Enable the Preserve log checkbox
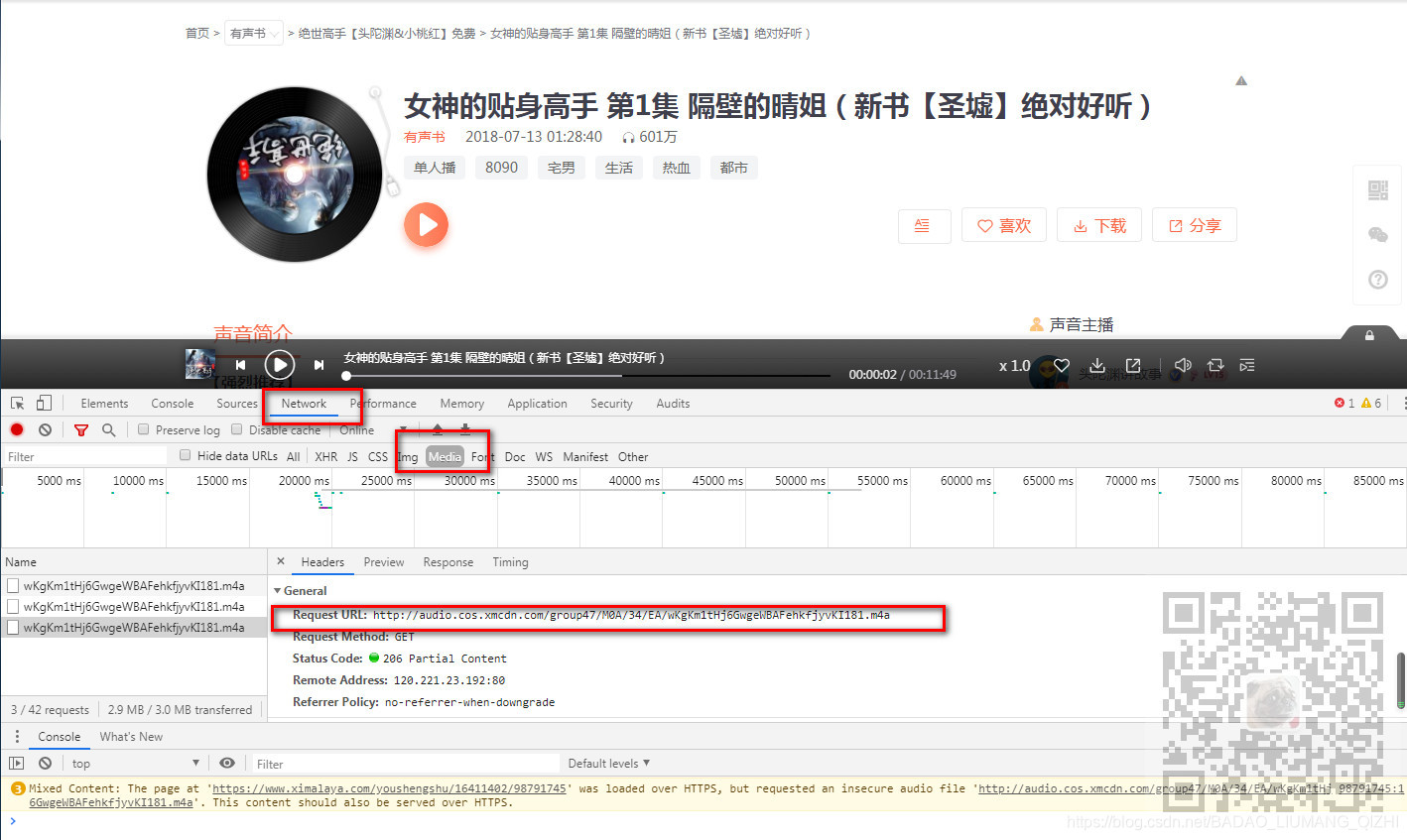Viewport: 1407px width, 840px height. point(144,429)
